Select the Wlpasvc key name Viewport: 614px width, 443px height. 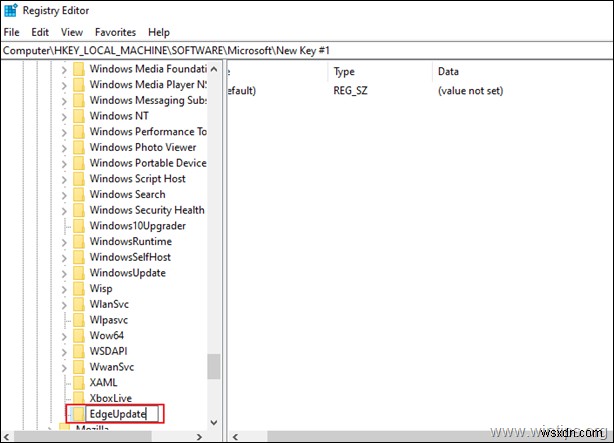pyautogui.click(x=108, y=320)
